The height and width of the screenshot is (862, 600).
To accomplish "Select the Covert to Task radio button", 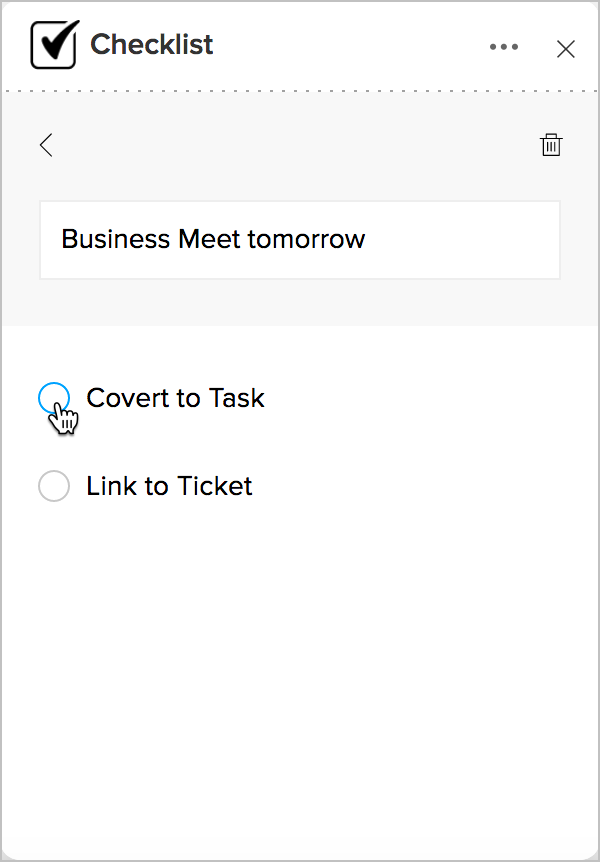I will coord(53,398).
